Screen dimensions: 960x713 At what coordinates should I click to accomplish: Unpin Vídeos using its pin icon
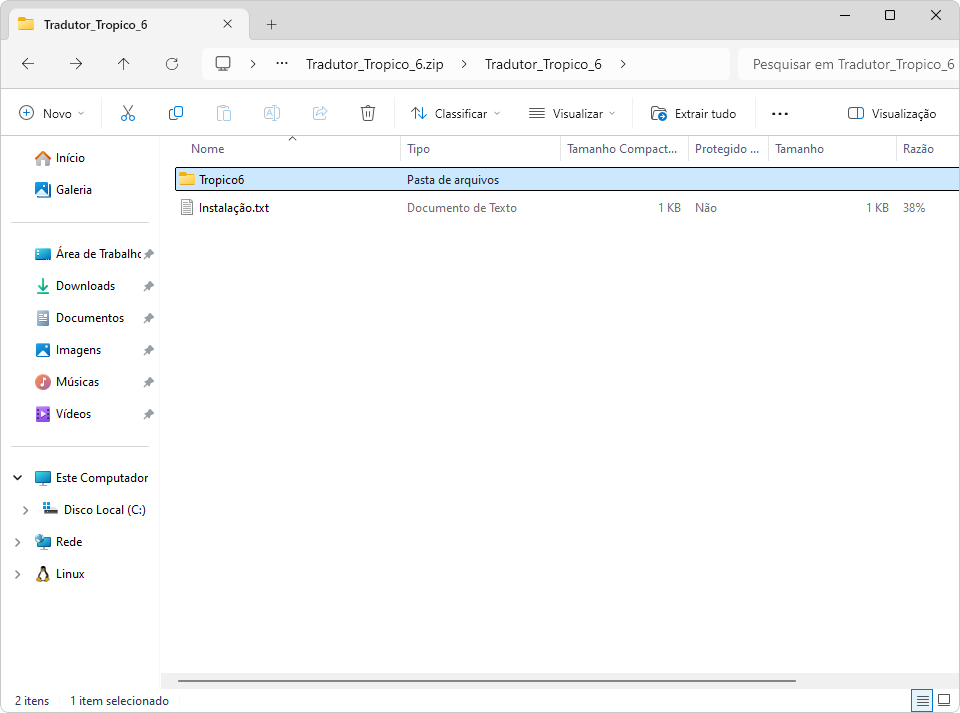(148, 414)
